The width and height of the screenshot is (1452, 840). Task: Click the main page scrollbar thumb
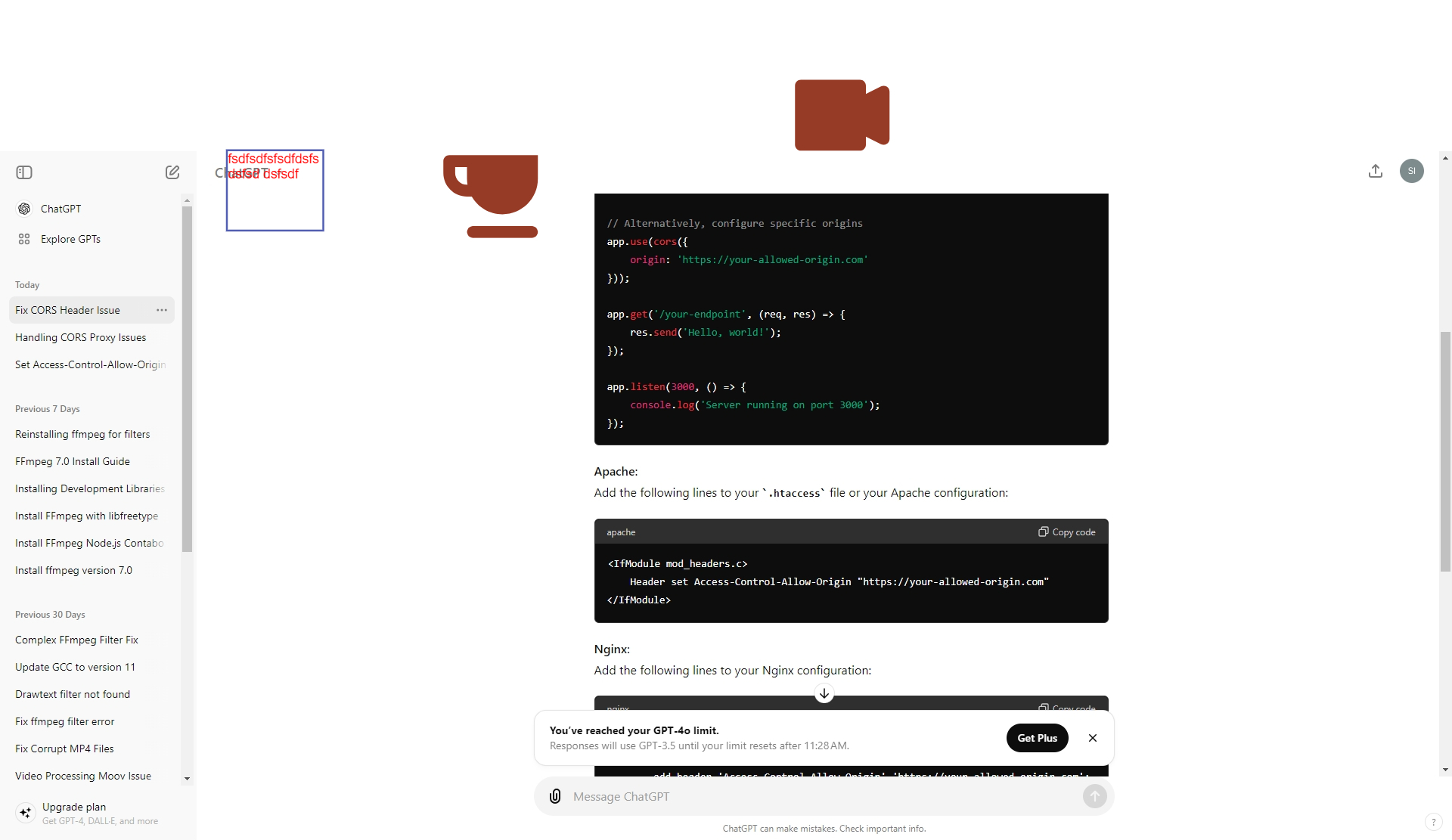click(1445, 451)
